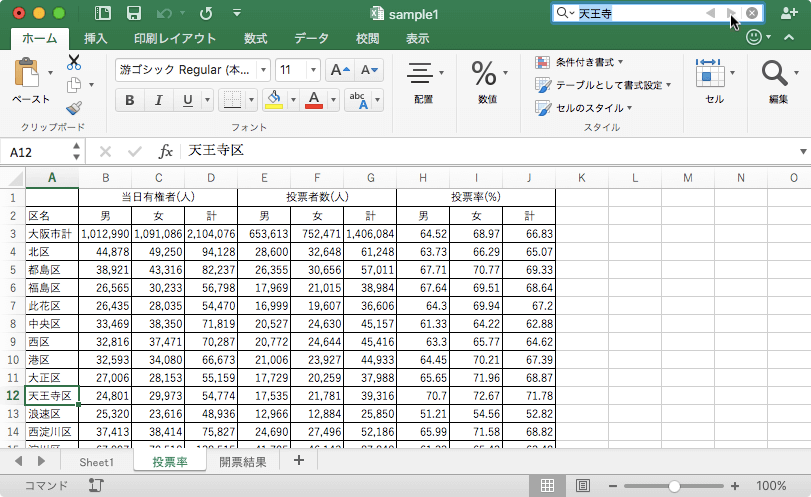Open the font name dropdown
Image resolution: width=811 pixels, height=497 pixels.
(263, 70)
